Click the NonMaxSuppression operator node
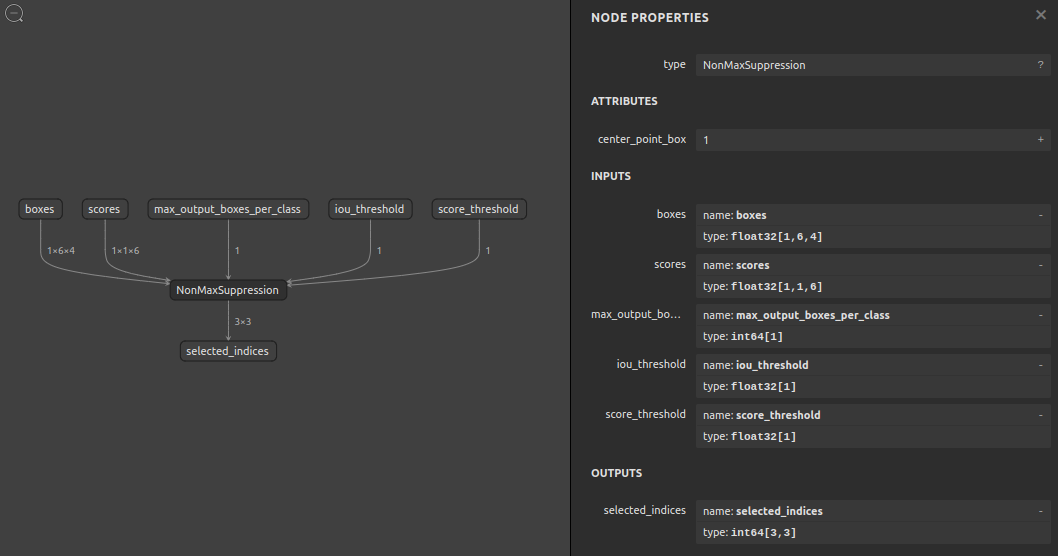This screenshot has width=1058, height=556. click(x=227, y=290)
